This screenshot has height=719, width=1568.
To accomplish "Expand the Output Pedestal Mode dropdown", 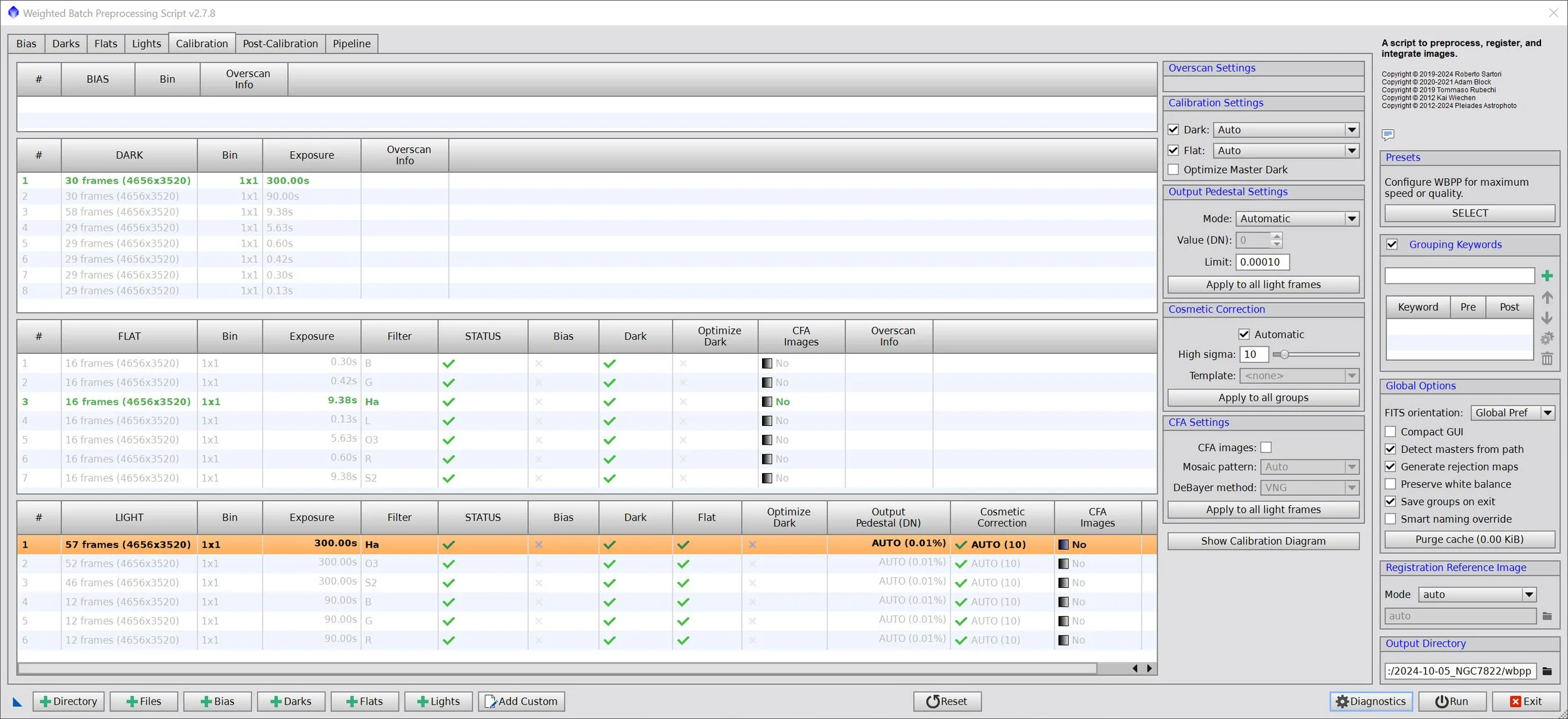I will click(1351, 219).
